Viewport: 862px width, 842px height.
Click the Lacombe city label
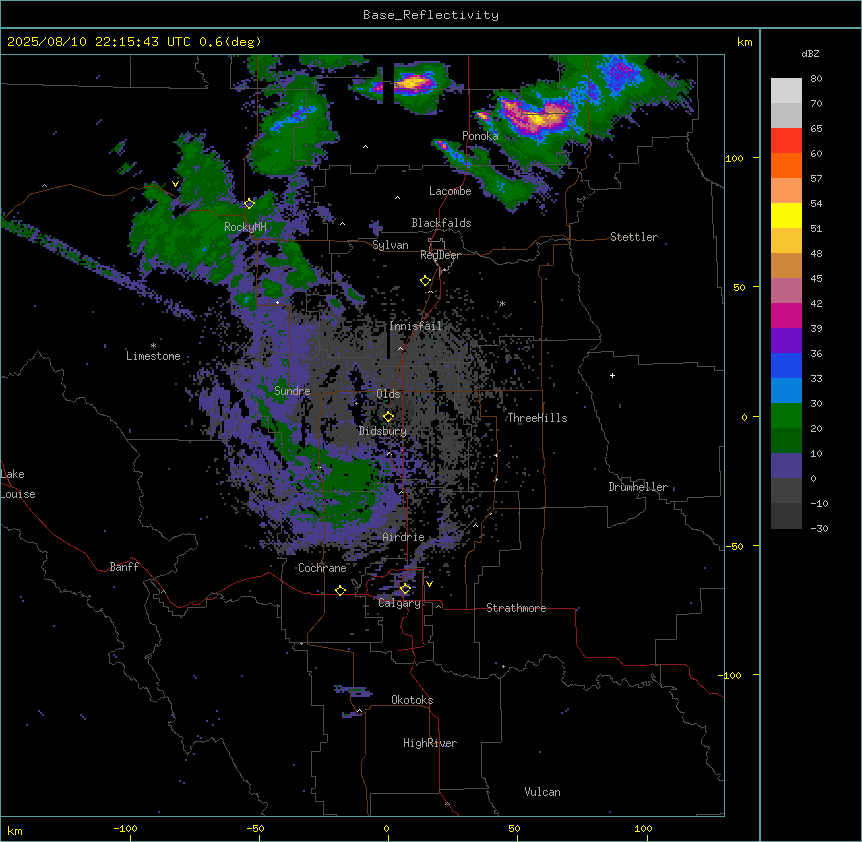click(x=450, y=191)
